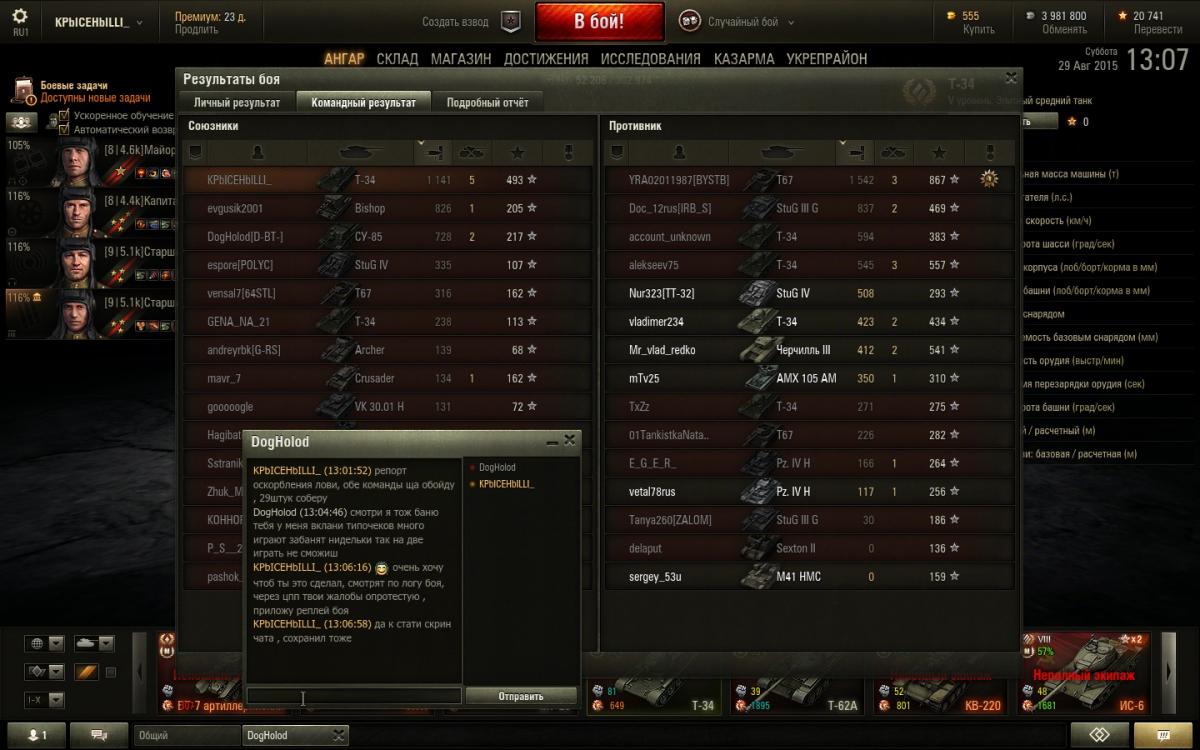The height and width of the screenshot is (750, 1200).
Task: Open the ИССЛЕДОВАНИЯ menu
Action: tap(650, 59)
